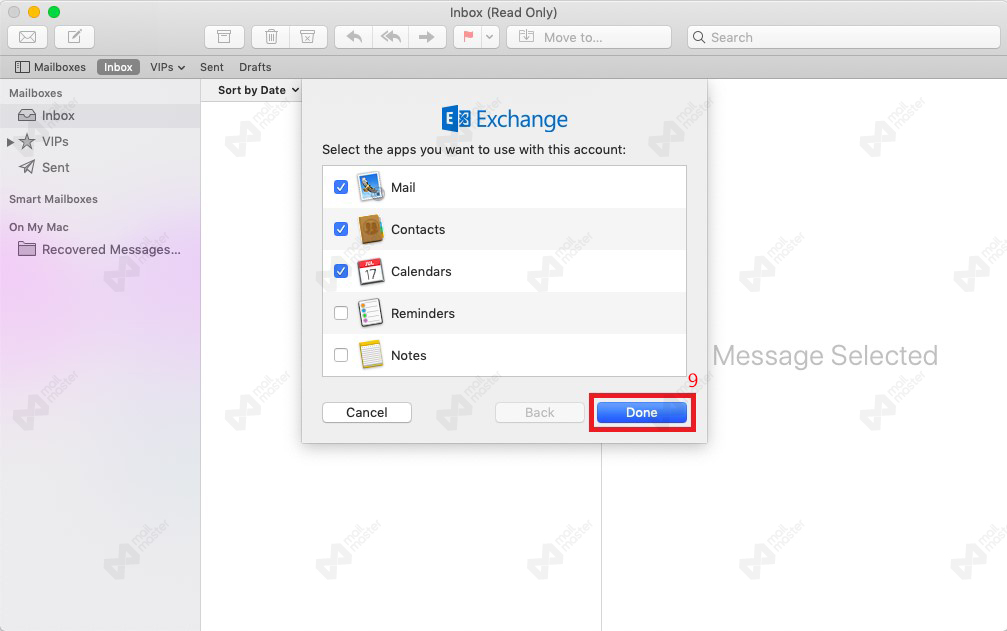This screenshot has height=631, width=1007.
Task: Click the trash Delete icon
Action: pos(271,37)
